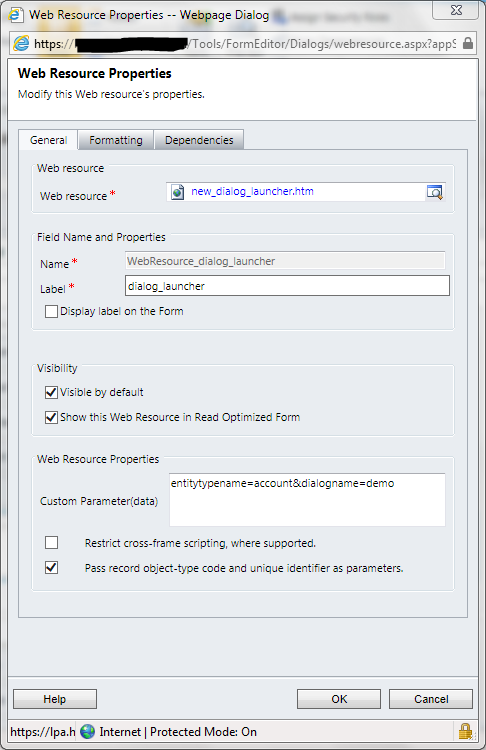Viewport: 486px width, 750px height.
Task: Click the dialog title bar page icon
Action: coord(16,15)
